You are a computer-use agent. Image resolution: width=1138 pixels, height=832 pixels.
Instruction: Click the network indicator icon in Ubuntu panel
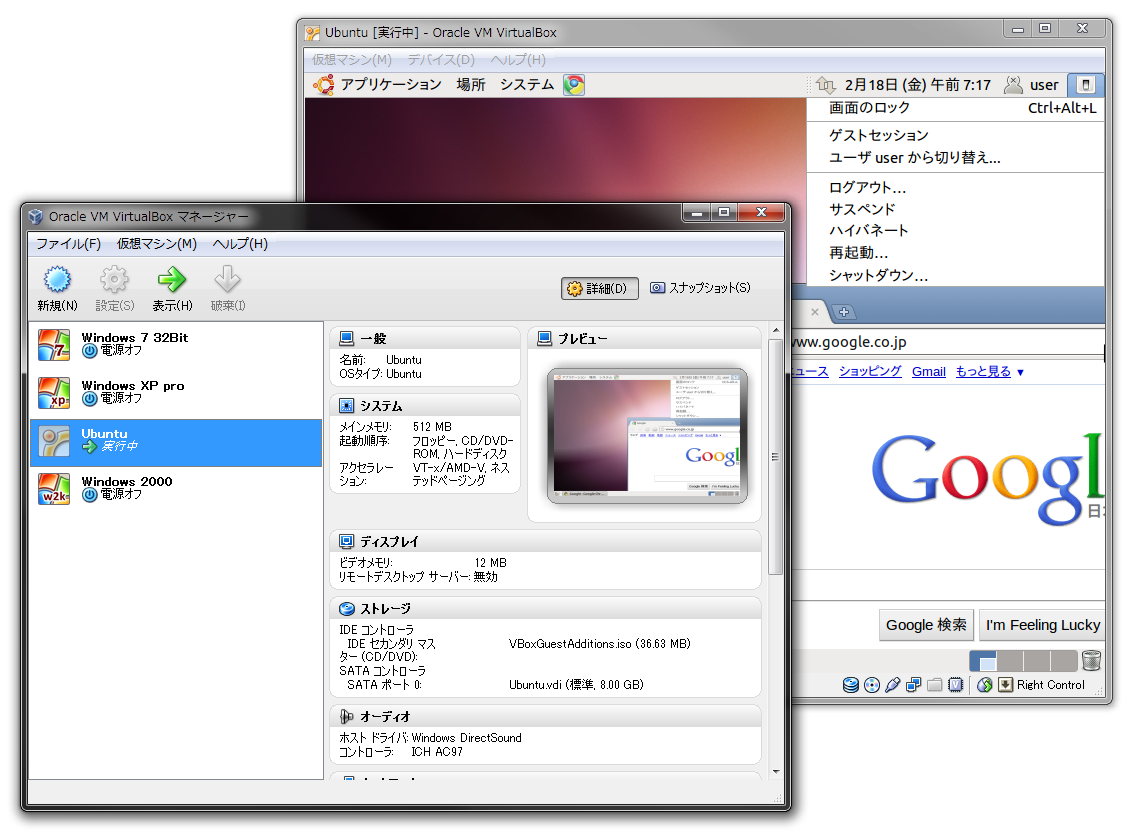[x=826, y=85]
